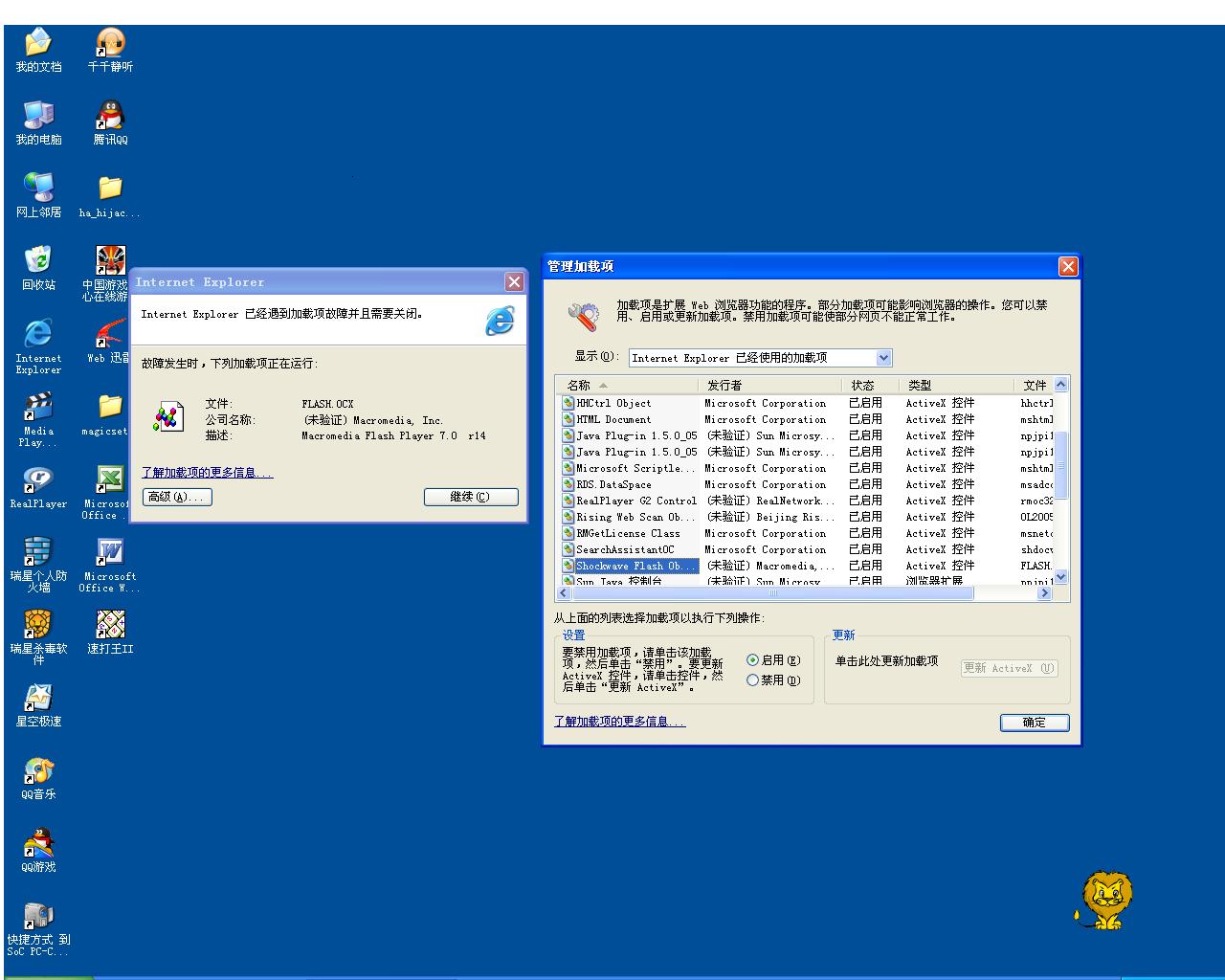Screen dimensions: 1225x980
Task: Select the Shockwave Flash Ob... add-on row
Action: coord(805,567)
